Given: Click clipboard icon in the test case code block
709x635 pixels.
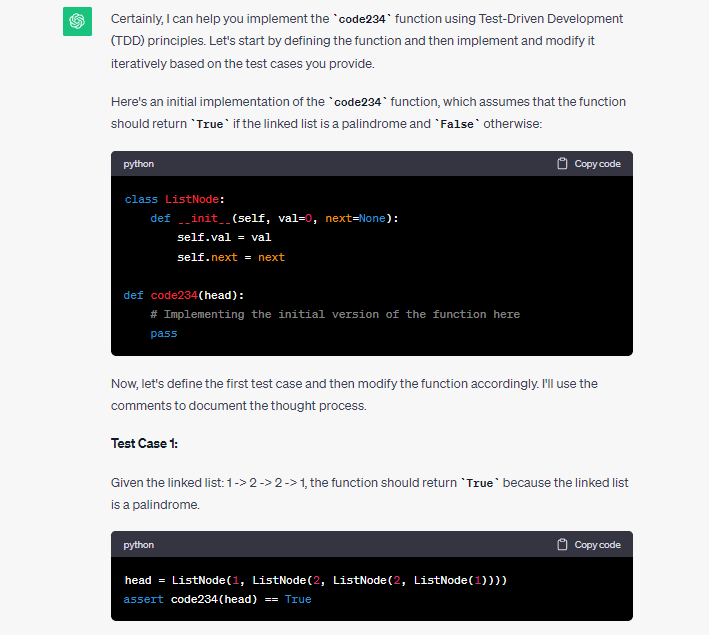Looking at the screenshot, I should (563, 545).
